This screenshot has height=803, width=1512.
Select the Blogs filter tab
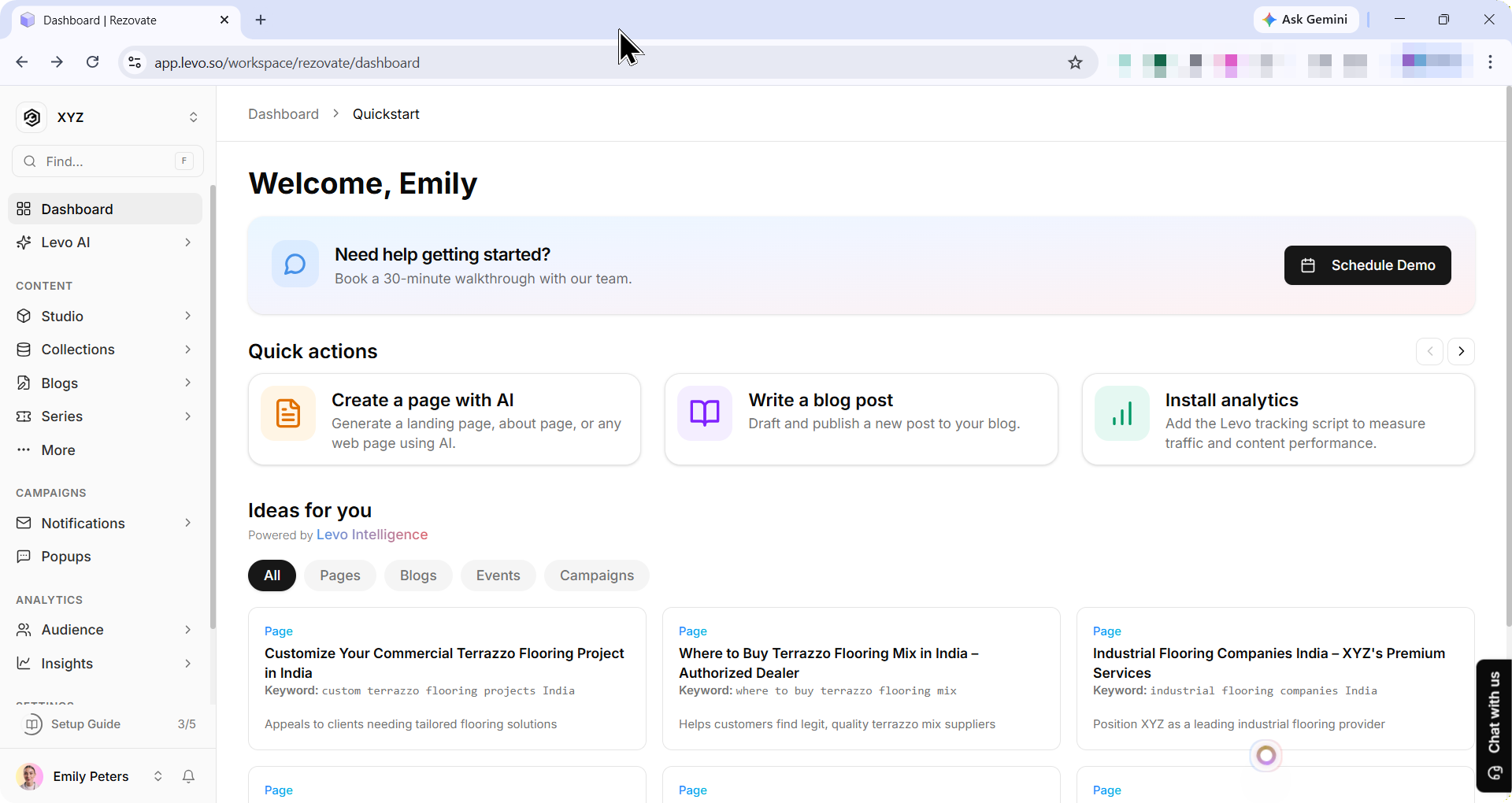tap(417, 575)
